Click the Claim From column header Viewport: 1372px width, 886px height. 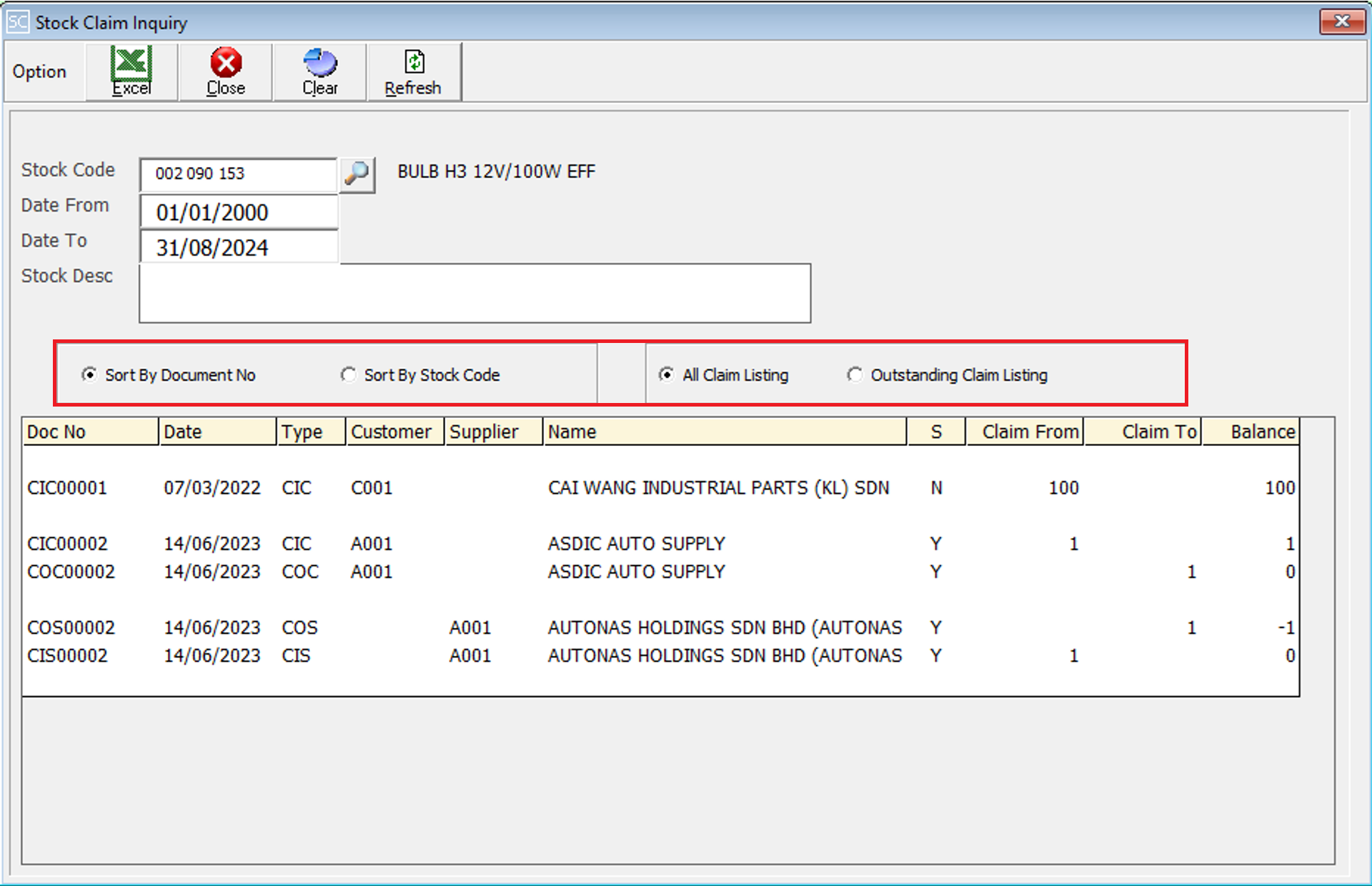pyautogui.click(x=1025, y=432)
